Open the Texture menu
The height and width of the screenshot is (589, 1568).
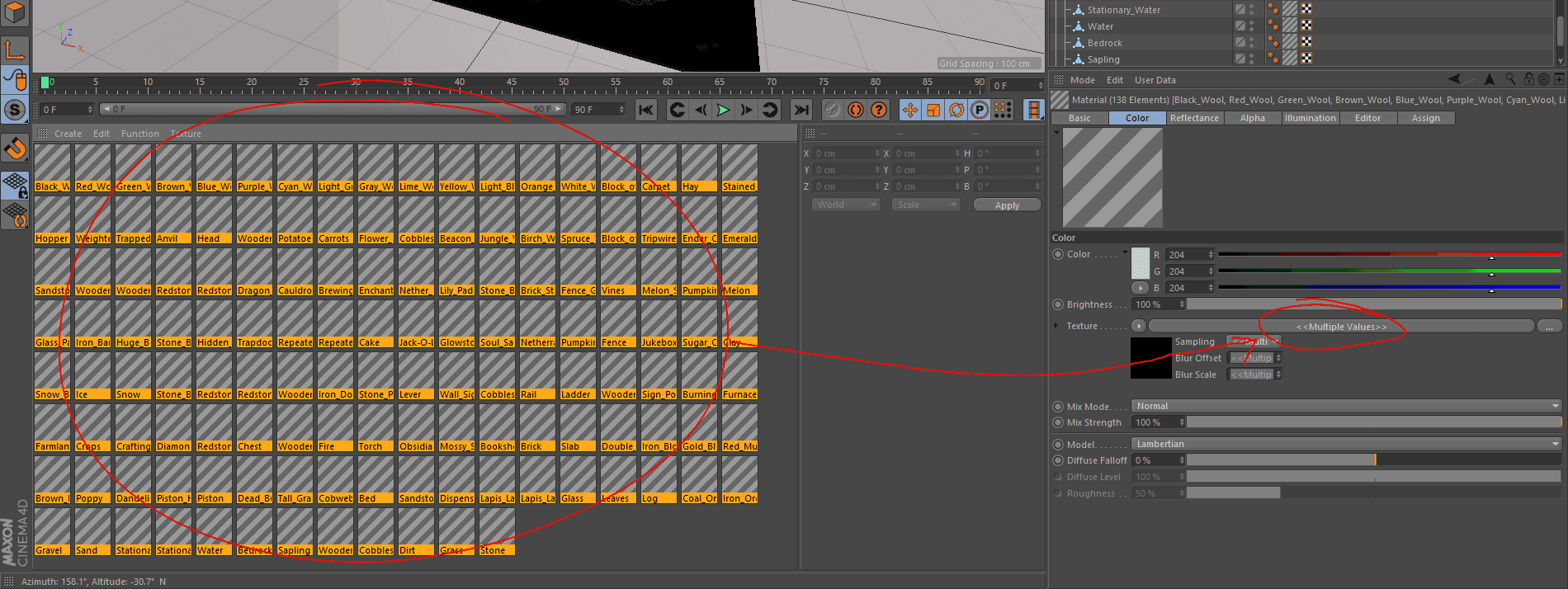pos(186,134)
